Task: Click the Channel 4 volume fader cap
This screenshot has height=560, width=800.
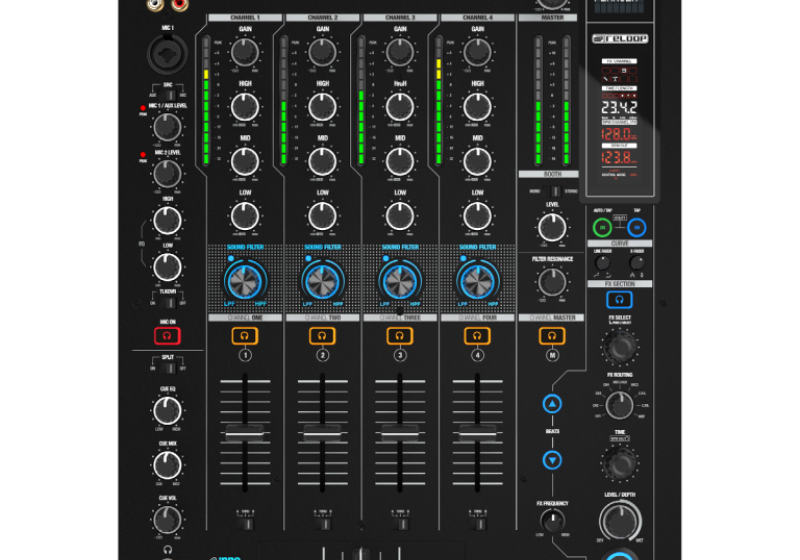Action: click(x=478, y=434)
